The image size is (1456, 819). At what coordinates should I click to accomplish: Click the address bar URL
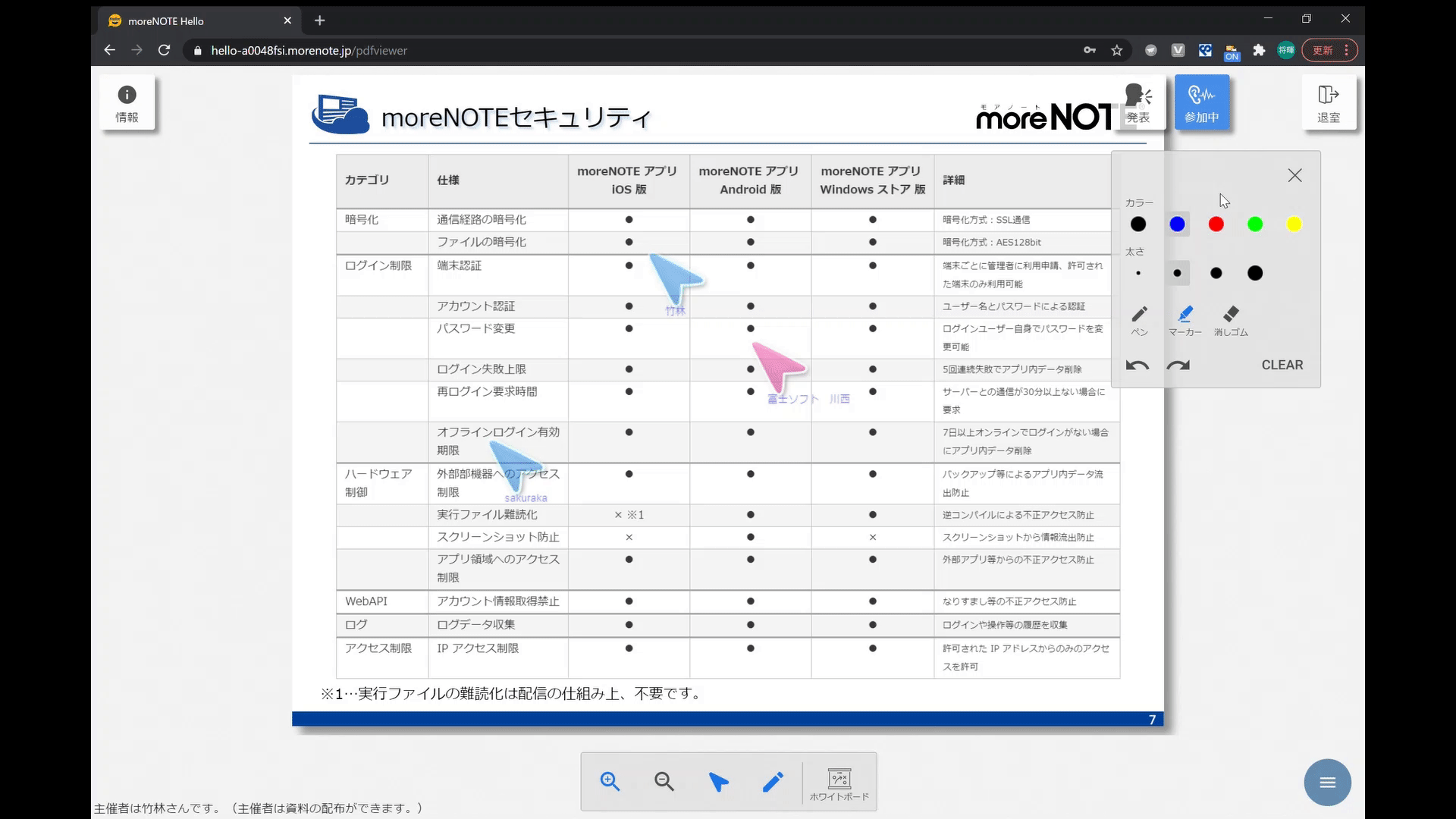click(x=309, y=51)
